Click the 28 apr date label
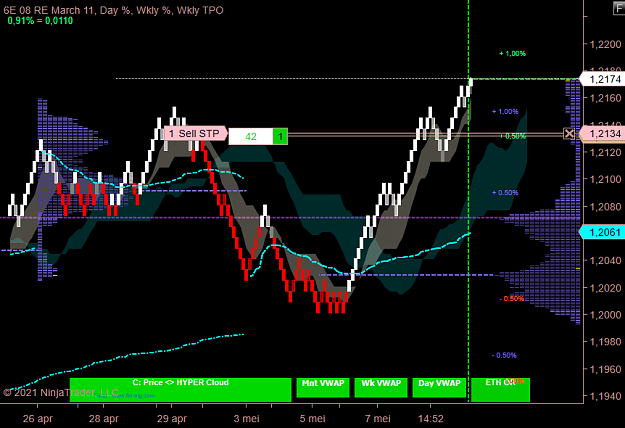The image size is (625, 428). 104,419
